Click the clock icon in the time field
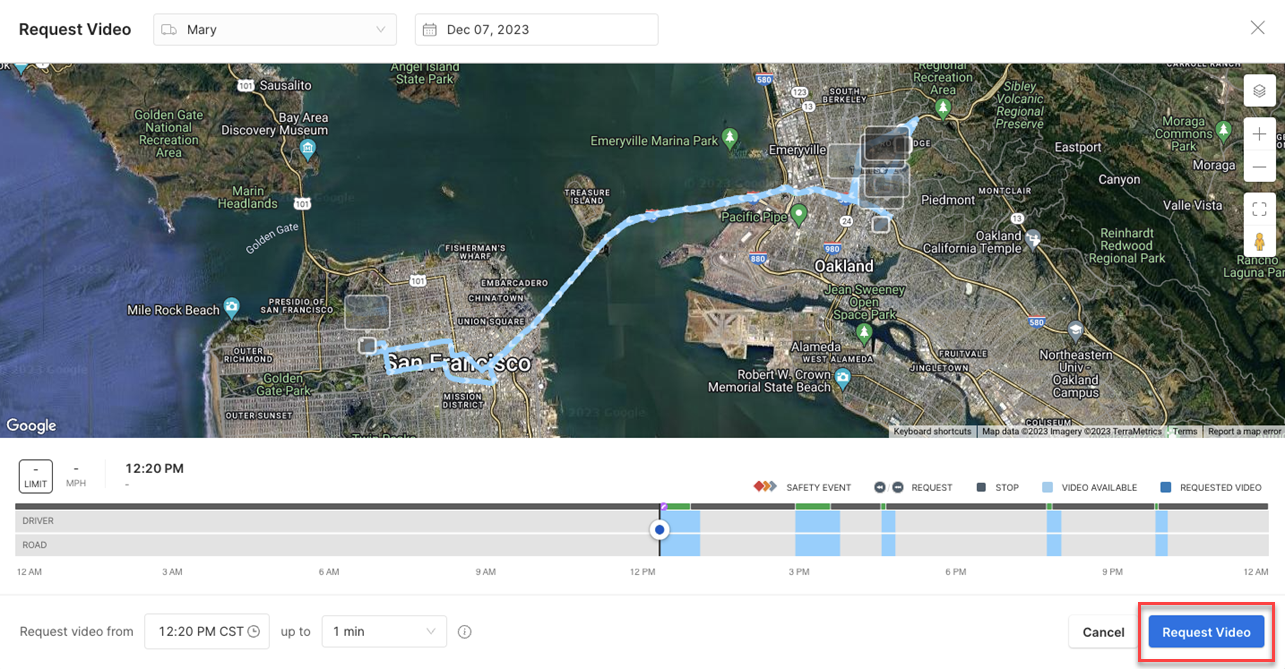This screenshot has width=1285, height=669. pyautogui.click(x=255, y=631)
